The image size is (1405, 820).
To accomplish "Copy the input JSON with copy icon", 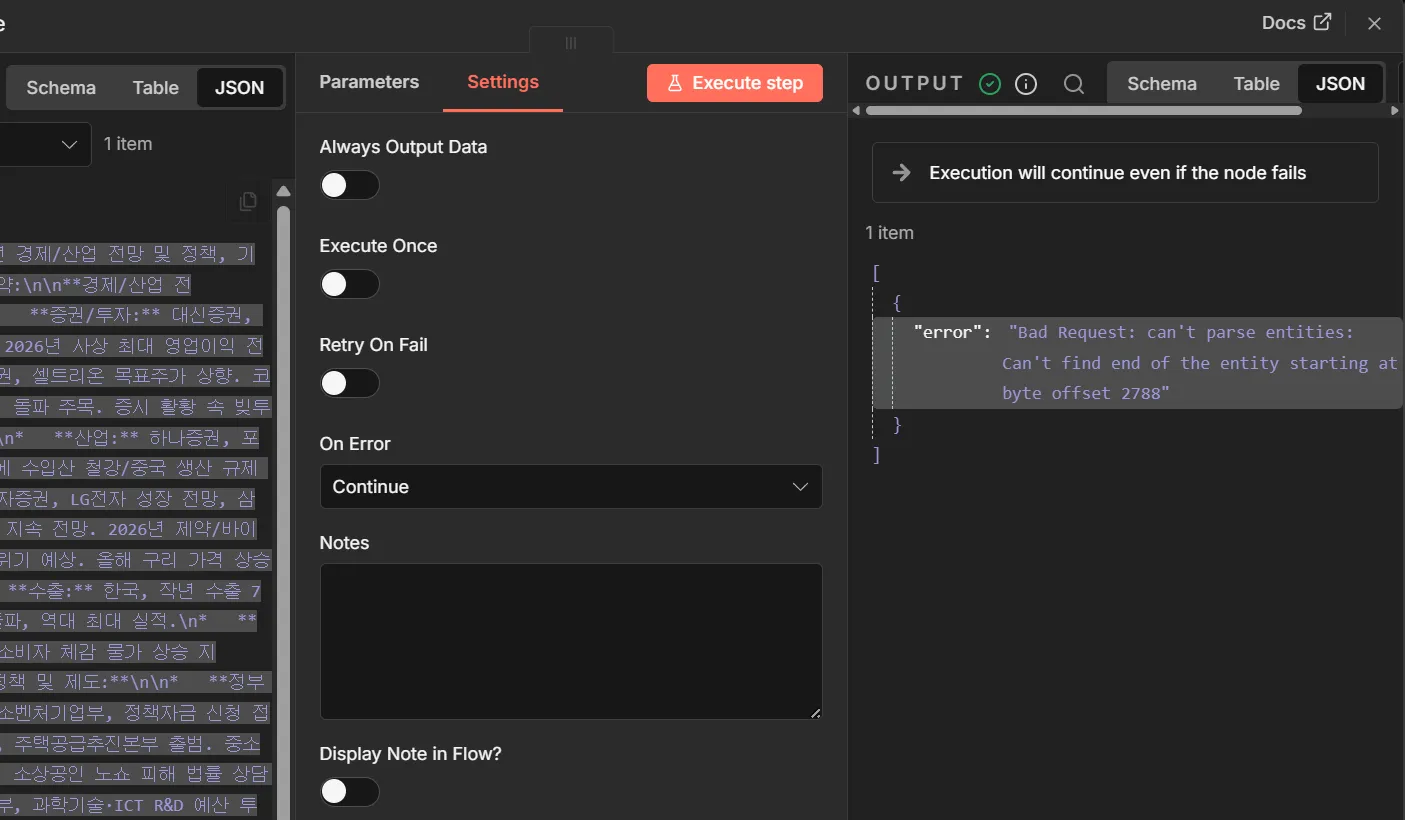I will click(248, 201).
